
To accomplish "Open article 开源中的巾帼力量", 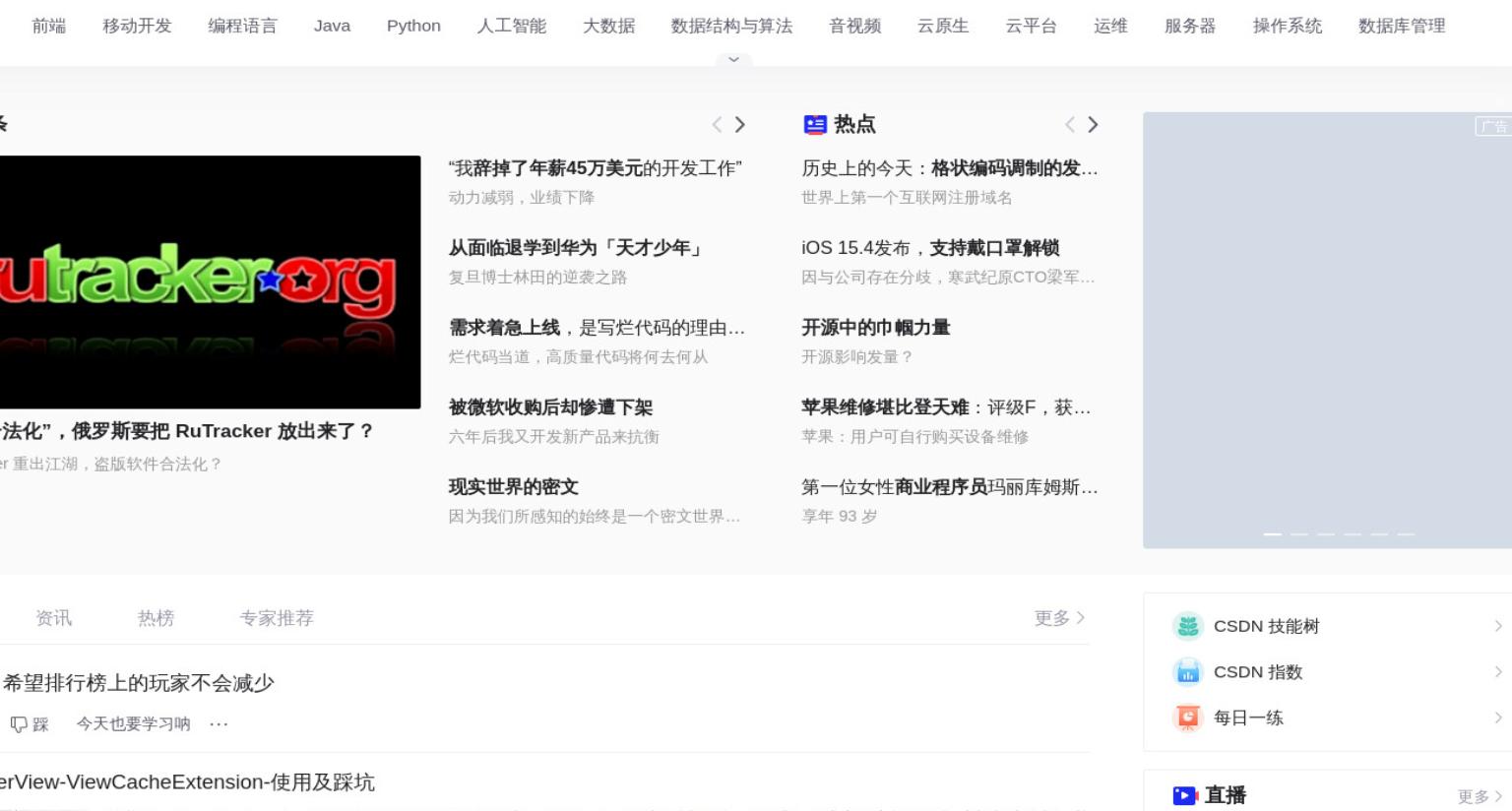I will click(876, 328).
